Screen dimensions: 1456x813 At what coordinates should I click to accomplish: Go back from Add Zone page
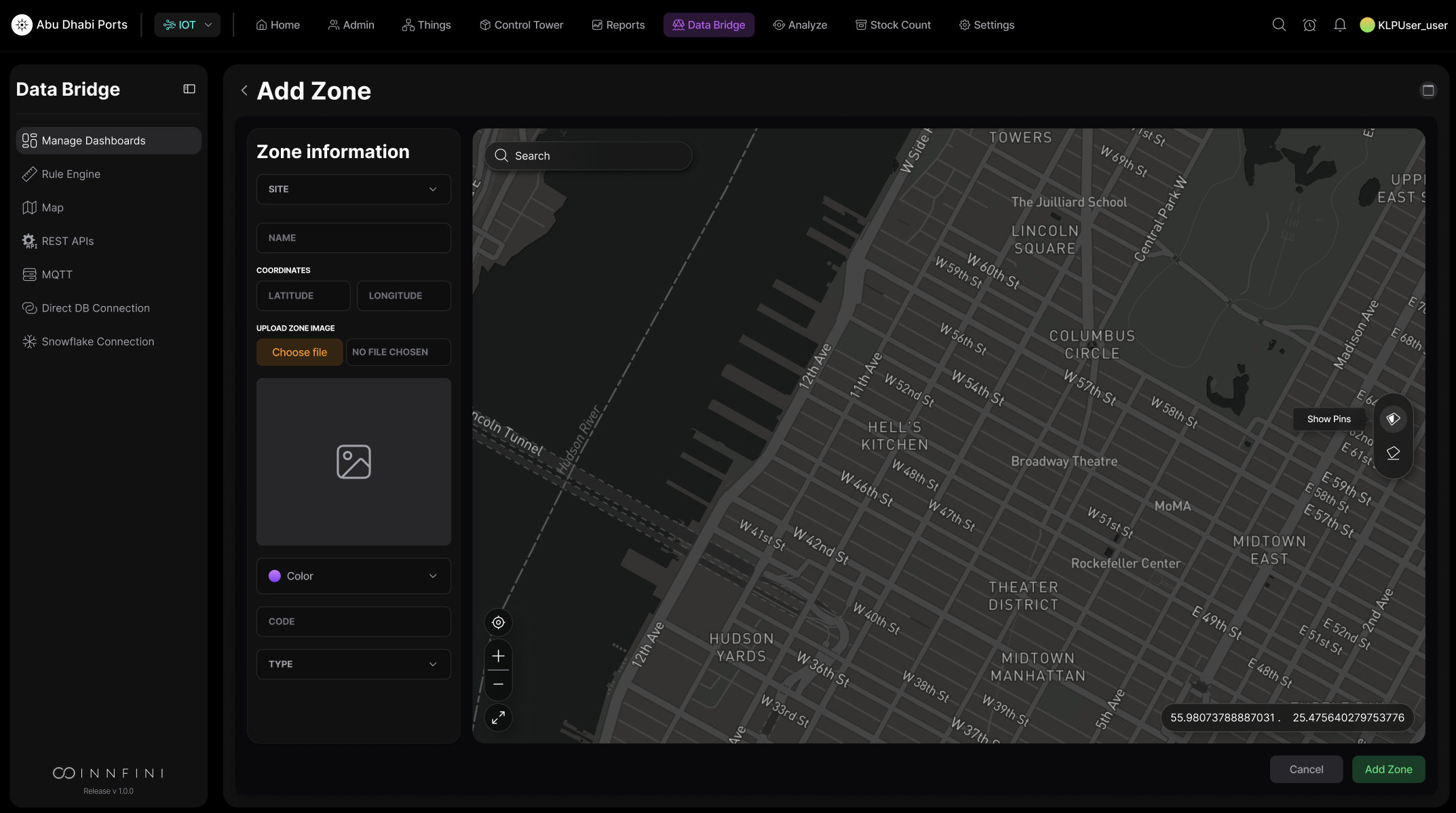(x=244, y=90)
